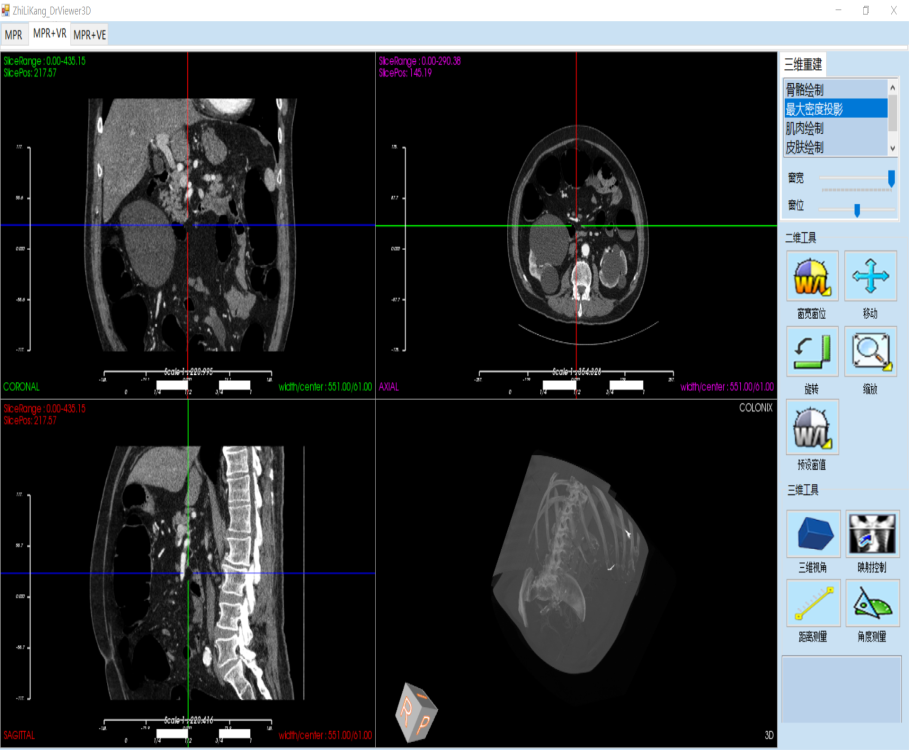Click the 3D volume rendering
Viewport: 909px width, 750px height.
click(571, 562)
